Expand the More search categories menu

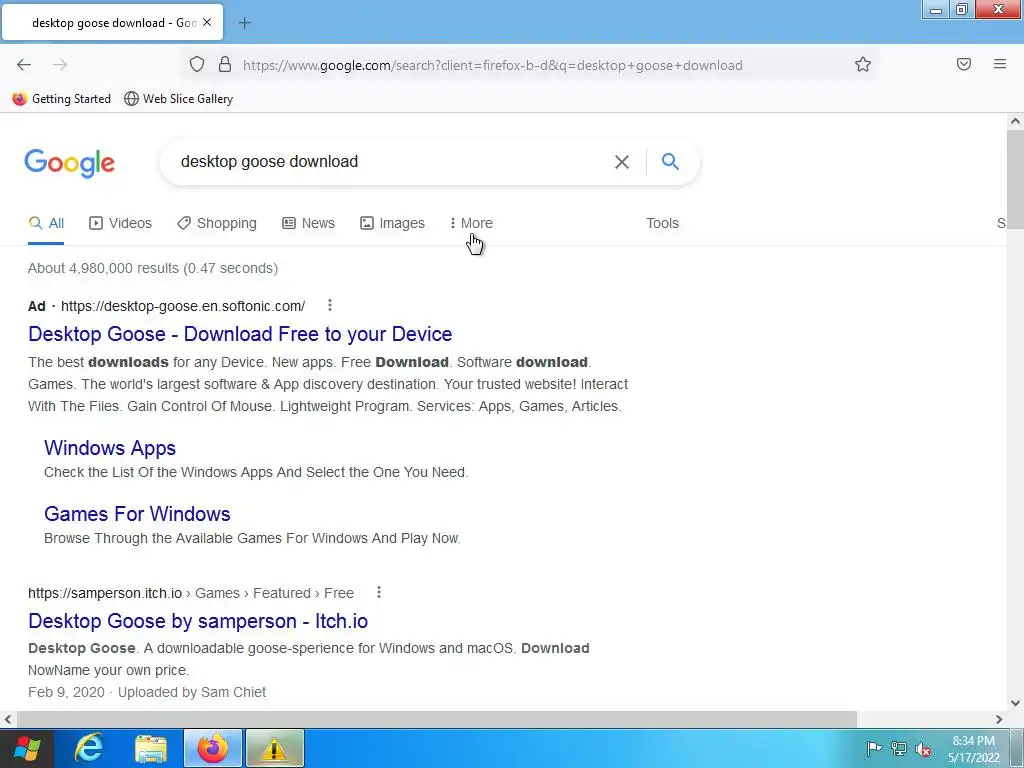(471, 223)
